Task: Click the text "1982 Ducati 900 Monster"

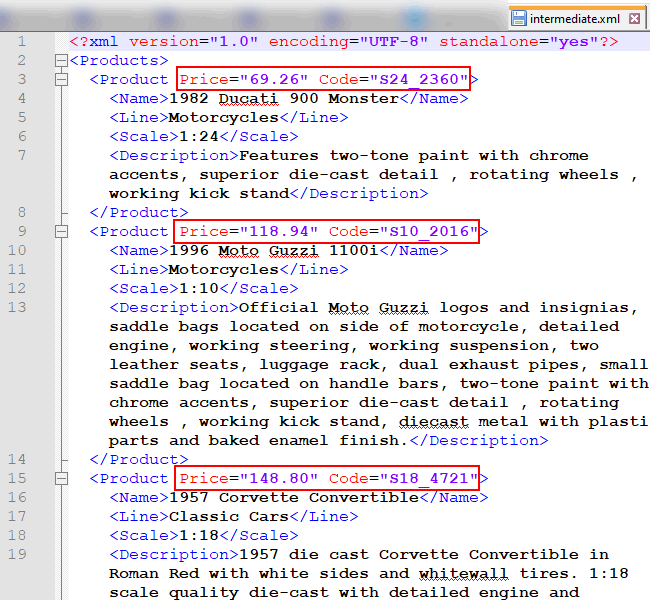Action: click(284, 99)
